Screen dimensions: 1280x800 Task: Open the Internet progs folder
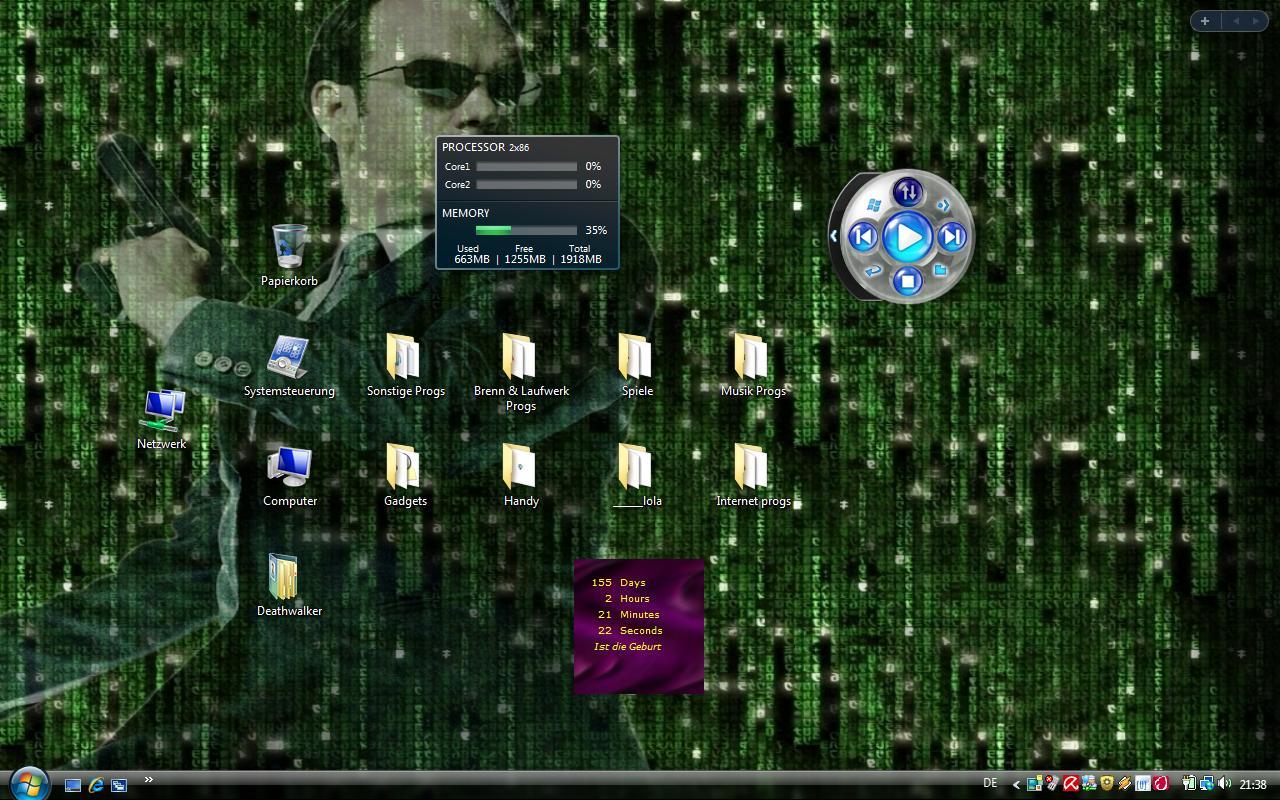(753, 476)
